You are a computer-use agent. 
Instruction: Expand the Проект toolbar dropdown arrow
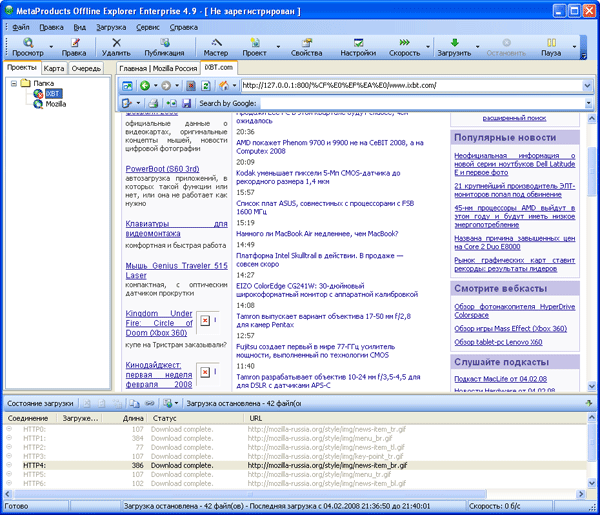tap(277, 48)
